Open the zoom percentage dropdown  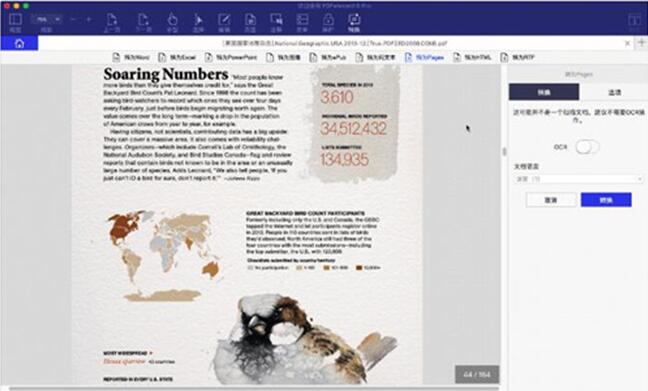click(x=46, y=19)
